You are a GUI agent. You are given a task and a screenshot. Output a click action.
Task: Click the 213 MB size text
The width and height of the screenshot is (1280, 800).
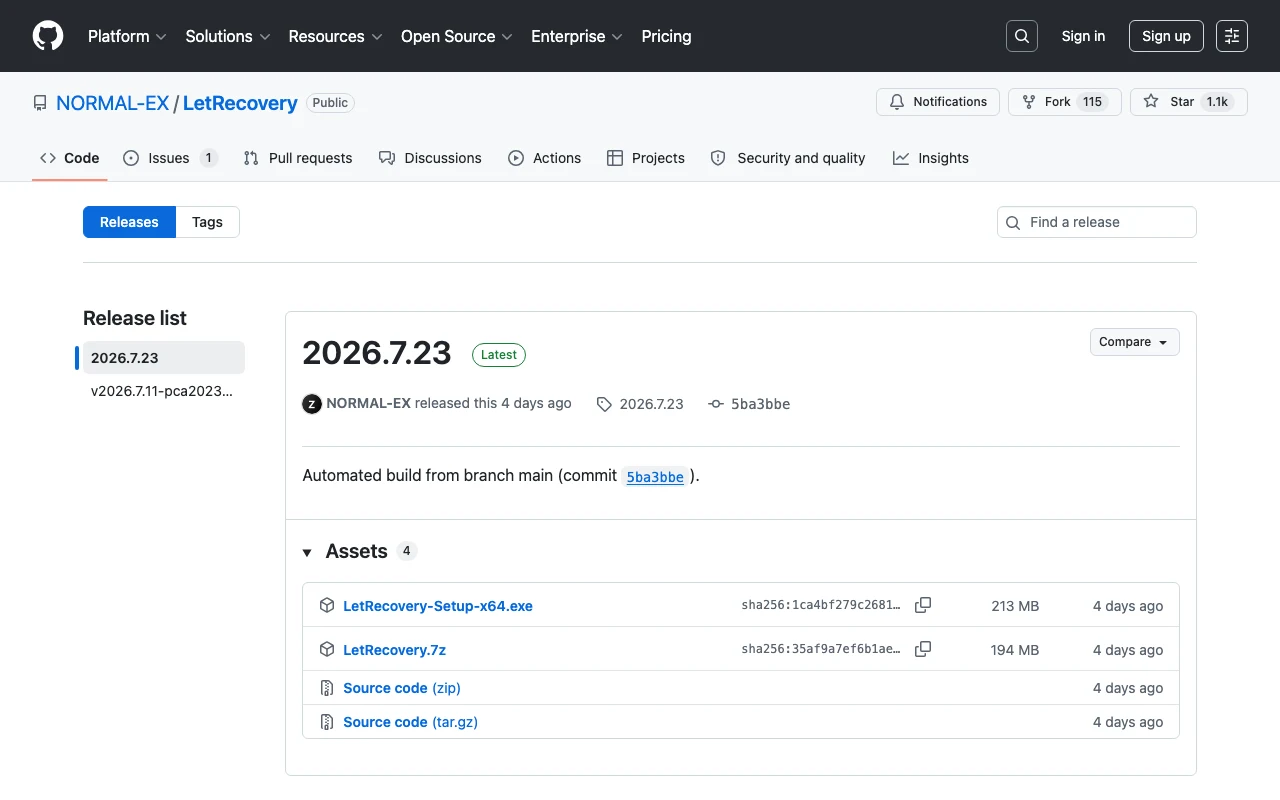tap(1015, 606)
